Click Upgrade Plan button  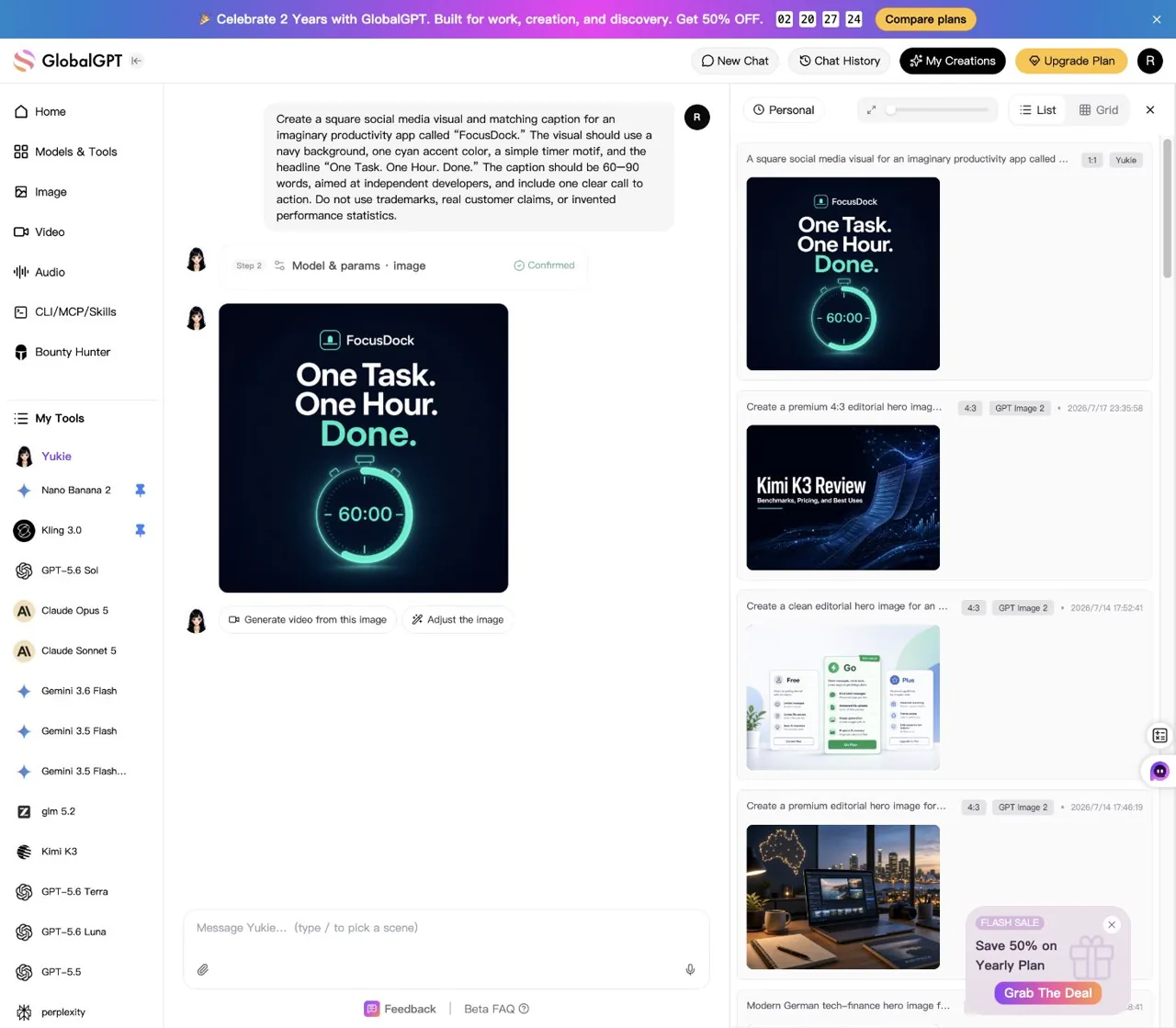coord(1071,61)
